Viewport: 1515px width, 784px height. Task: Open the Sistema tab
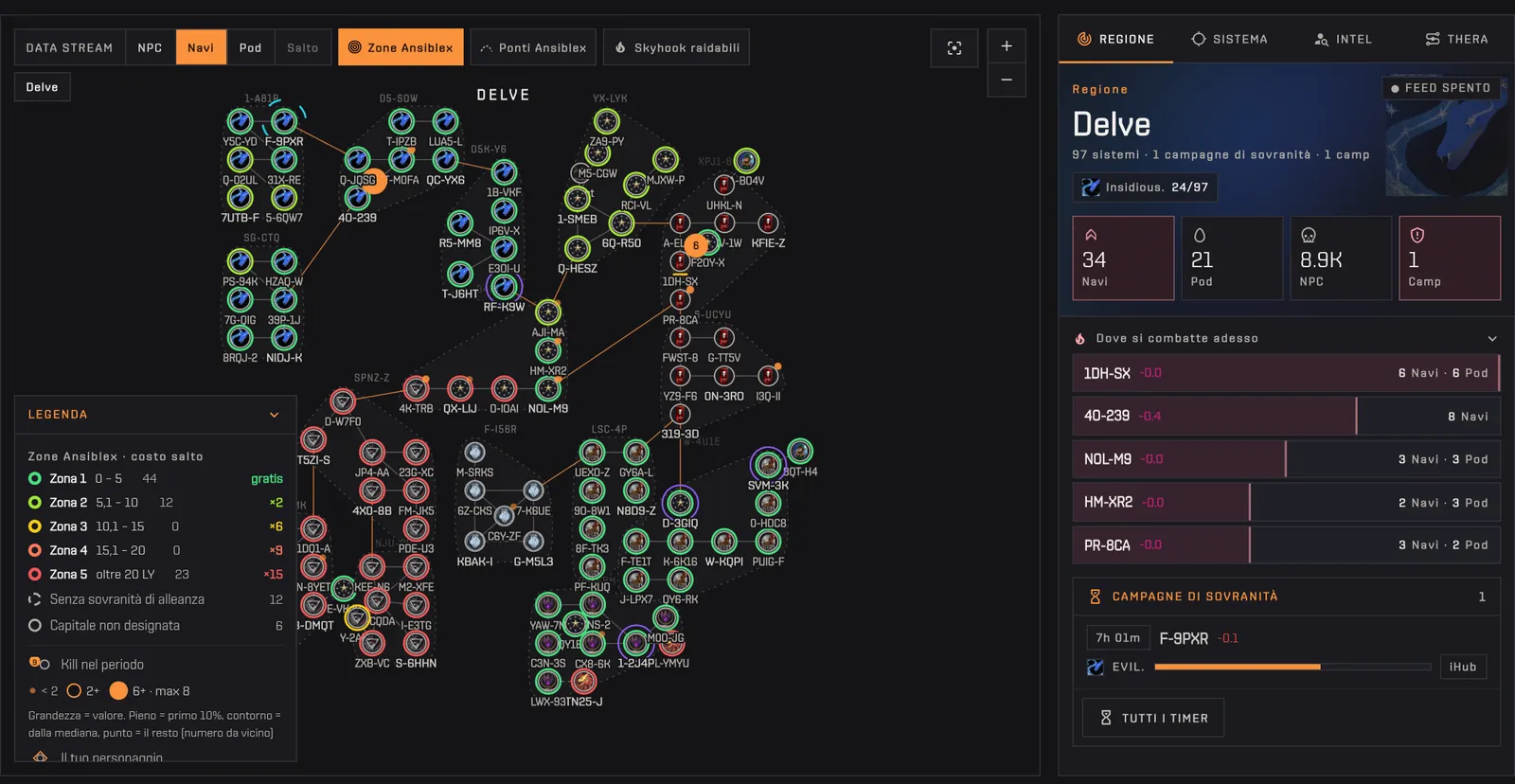[1229, 39]
